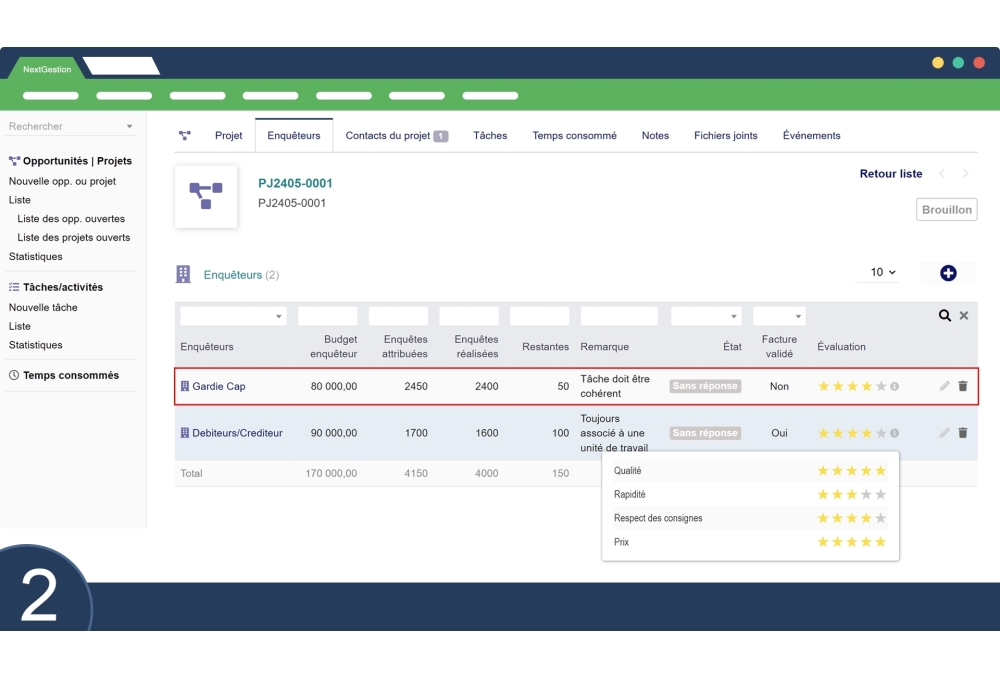Click trash icon in Debiteurs/Crediteur row

[963, 433]
